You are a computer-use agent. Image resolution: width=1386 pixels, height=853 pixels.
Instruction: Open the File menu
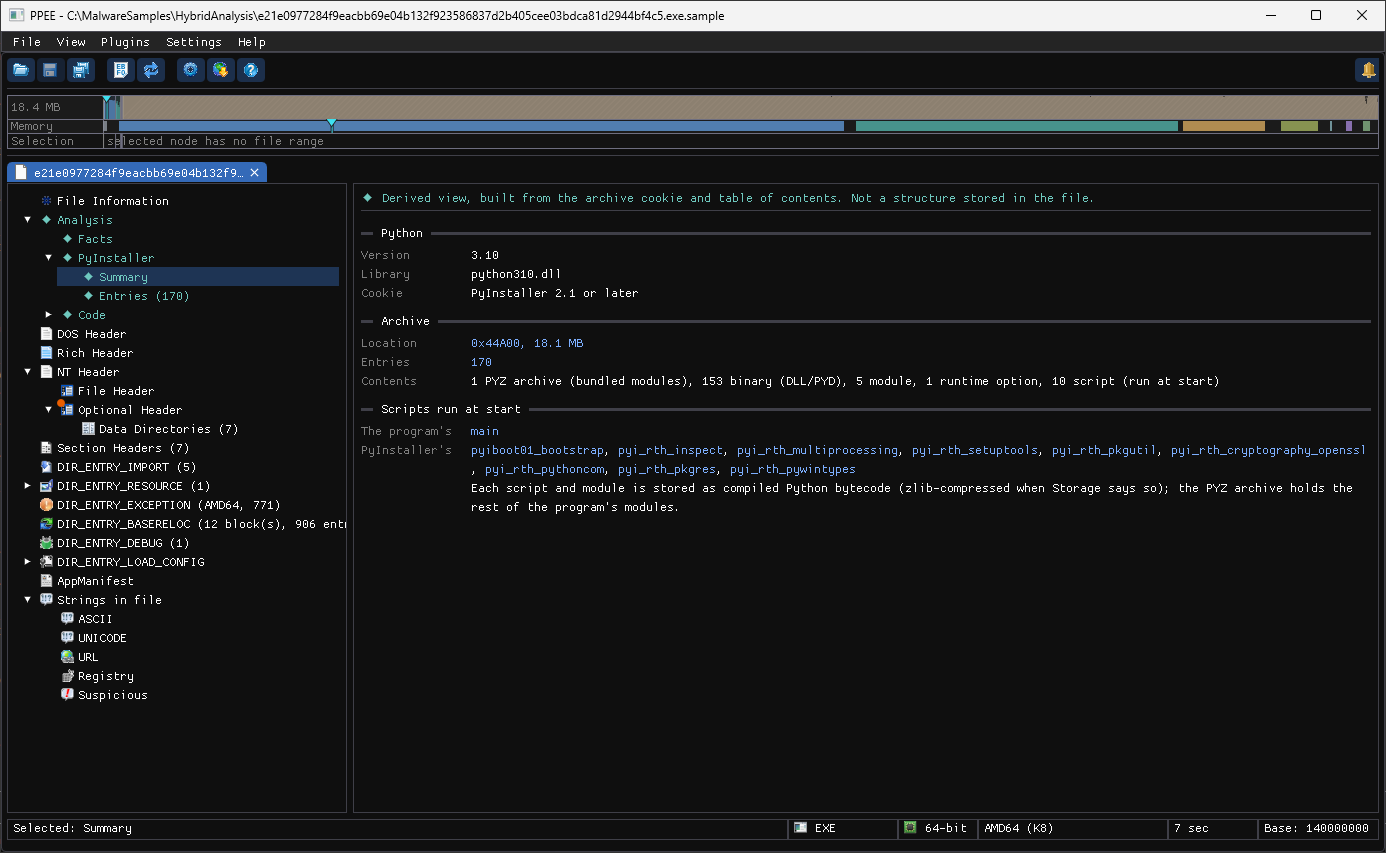tap(27, 42)
